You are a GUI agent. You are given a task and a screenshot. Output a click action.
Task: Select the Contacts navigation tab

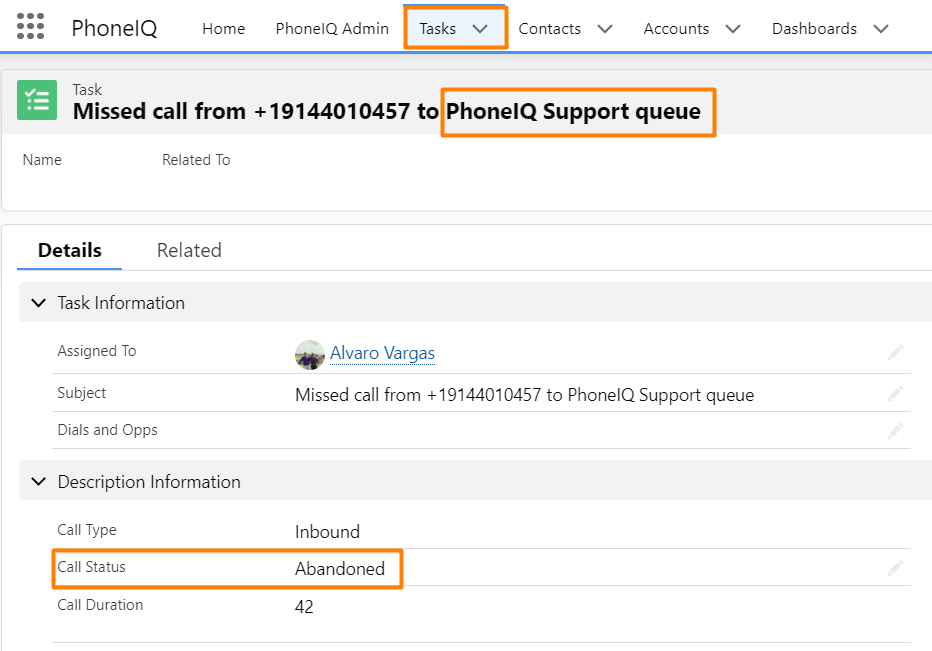550,29
